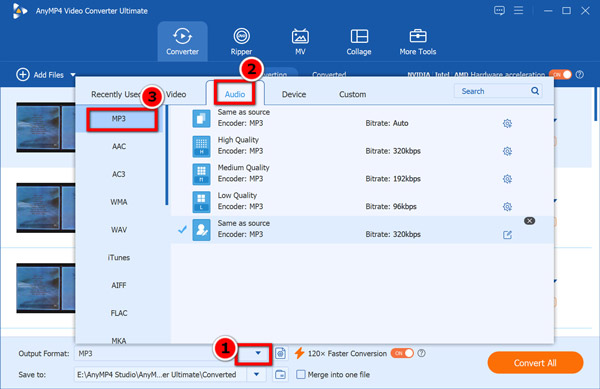Select WAV in the format list
This screenshot has height=389, width=600.
pos(119,230)
